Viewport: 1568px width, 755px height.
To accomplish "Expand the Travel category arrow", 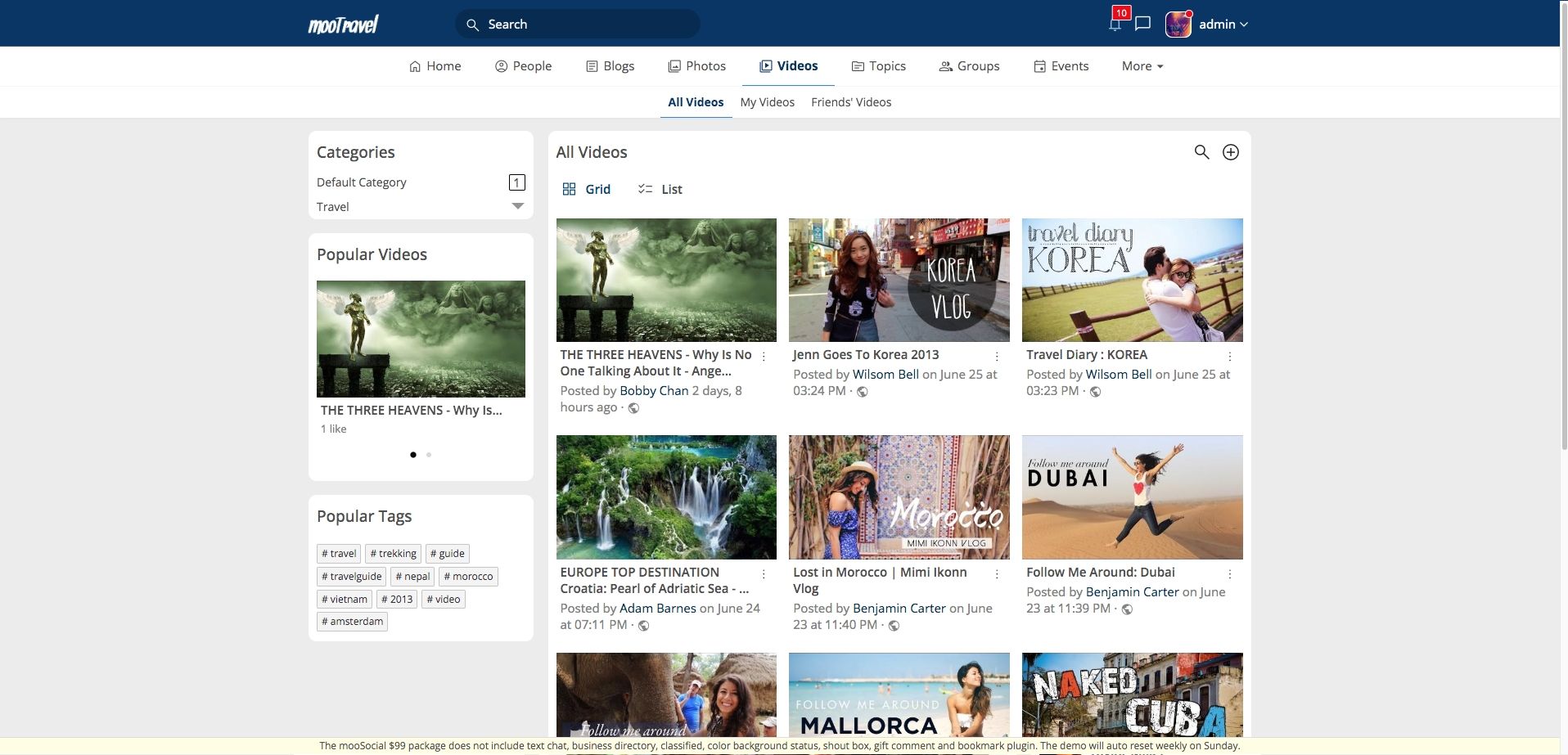I will (517, 206).
